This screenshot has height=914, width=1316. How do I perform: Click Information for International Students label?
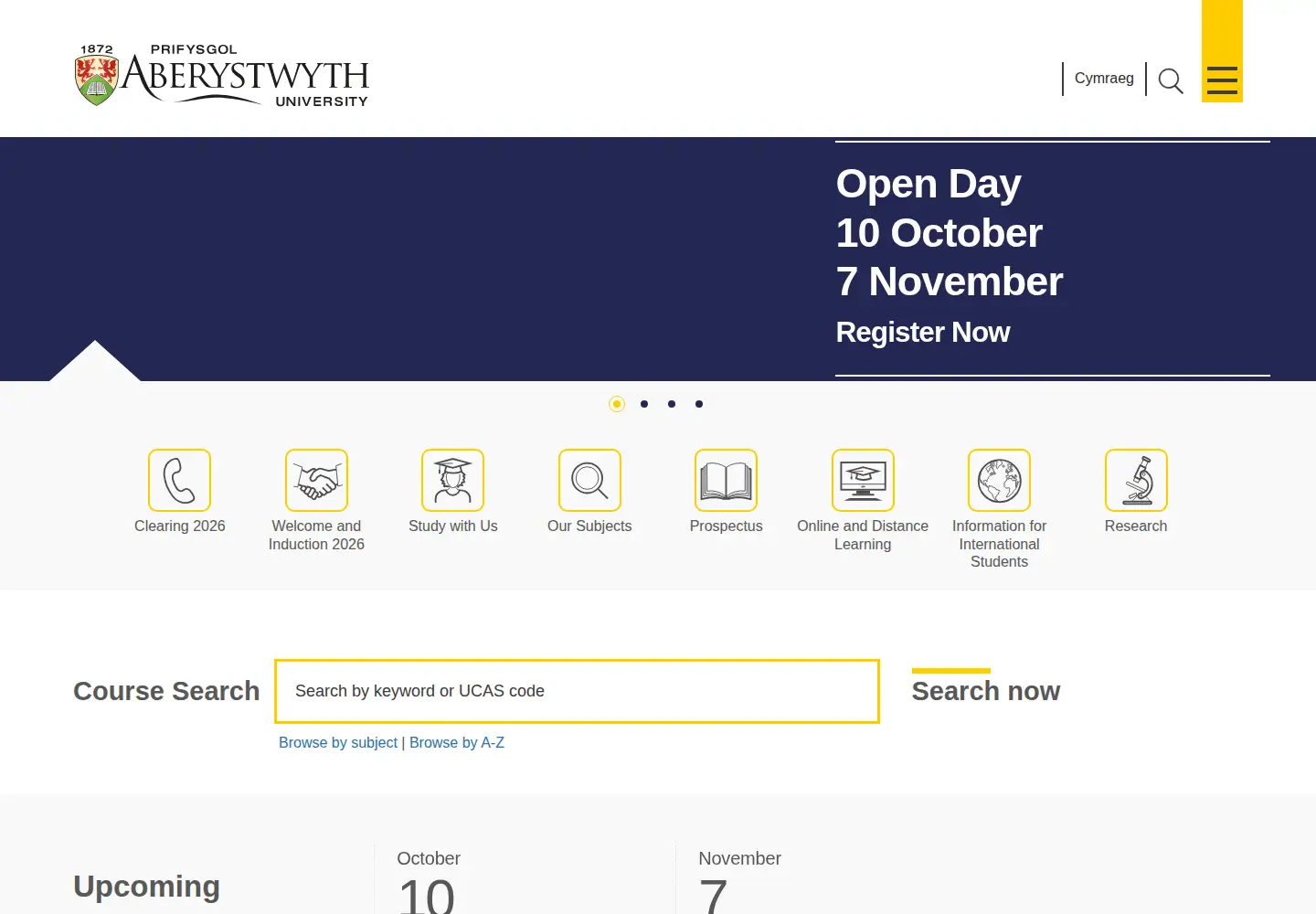coord(1000,544)
